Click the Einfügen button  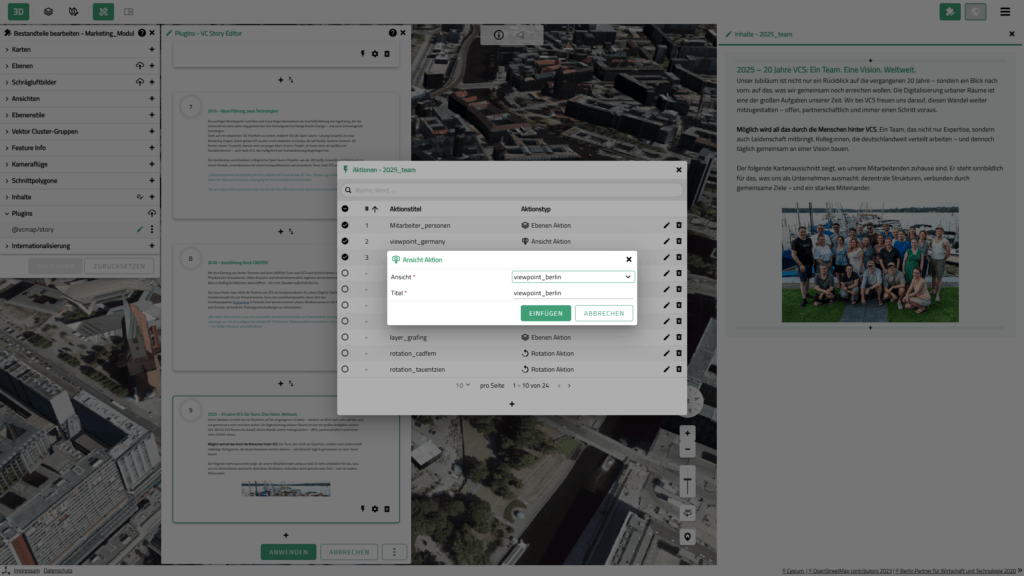pyautogui.click(x=545, y=313)
